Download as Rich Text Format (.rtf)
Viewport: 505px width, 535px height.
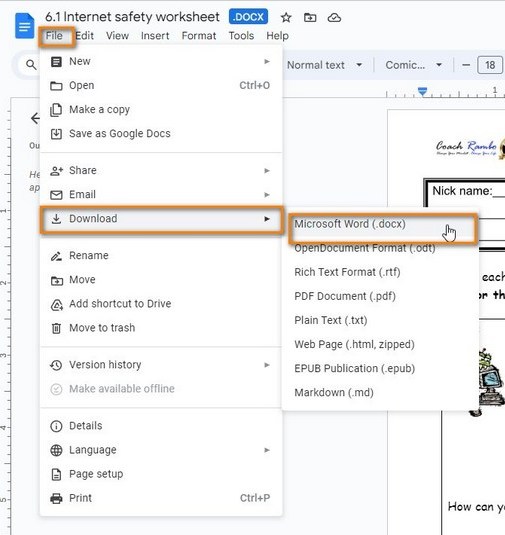coord(380,272)
